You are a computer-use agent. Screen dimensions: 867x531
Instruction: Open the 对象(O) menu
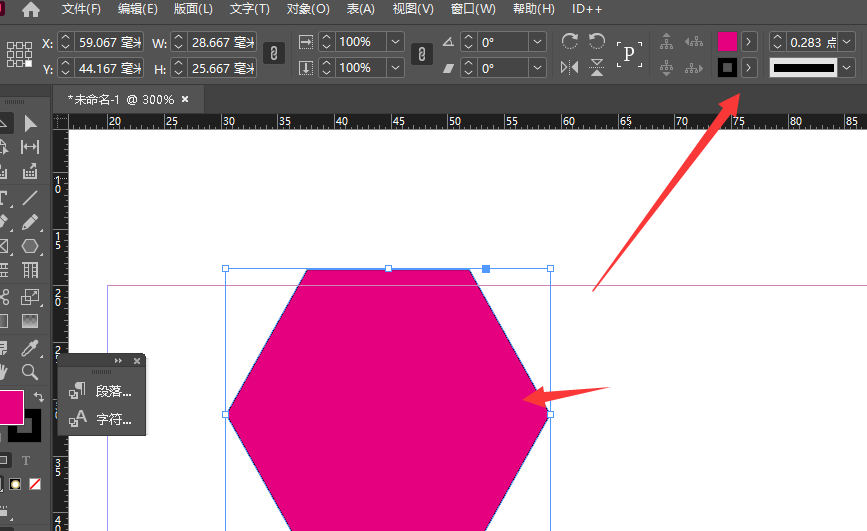[308, 9]
